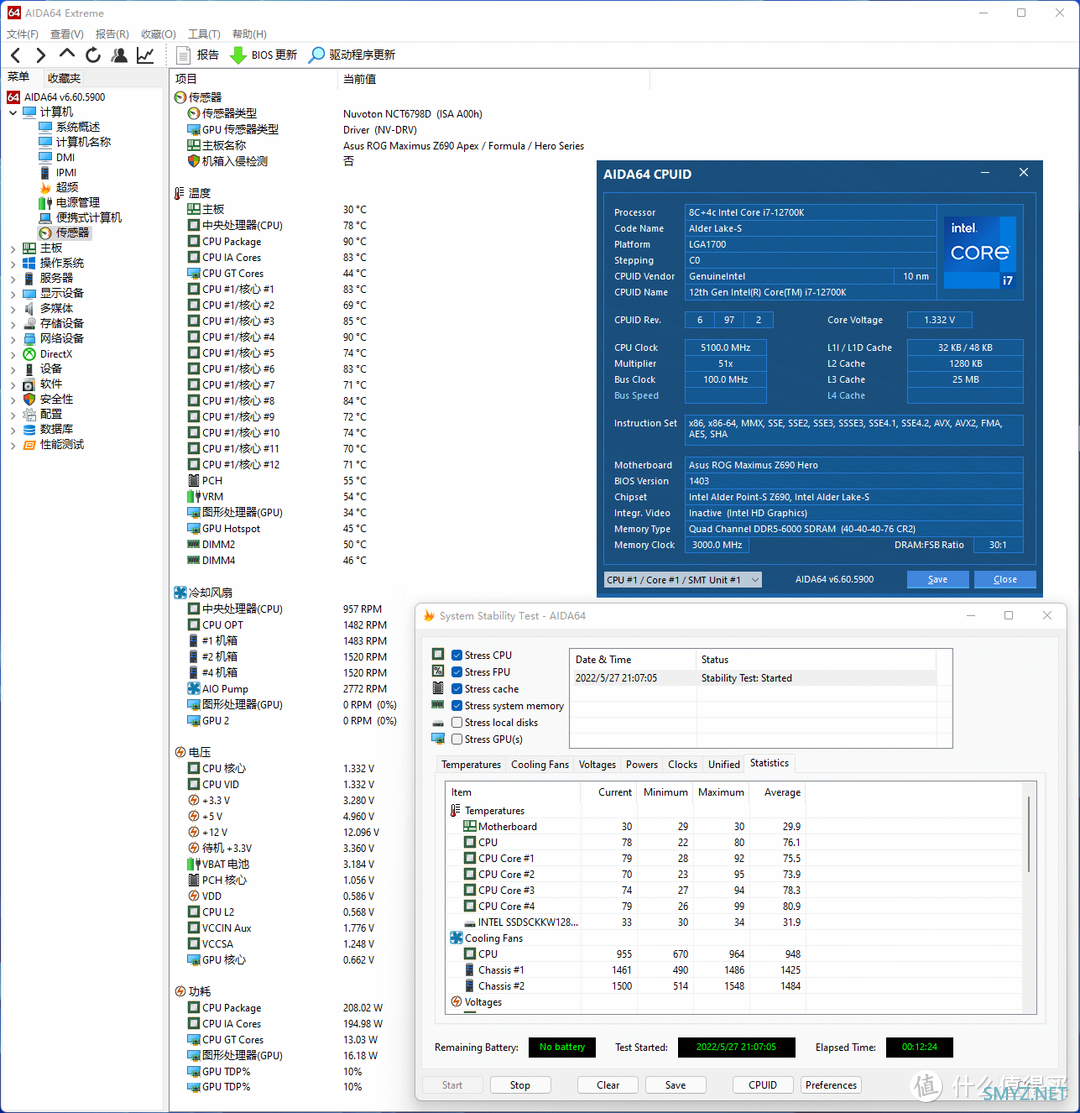Select the 传感器 sensor tree icon
This screenshot has height=1113, width=1080.
click(x=45, y=233)
